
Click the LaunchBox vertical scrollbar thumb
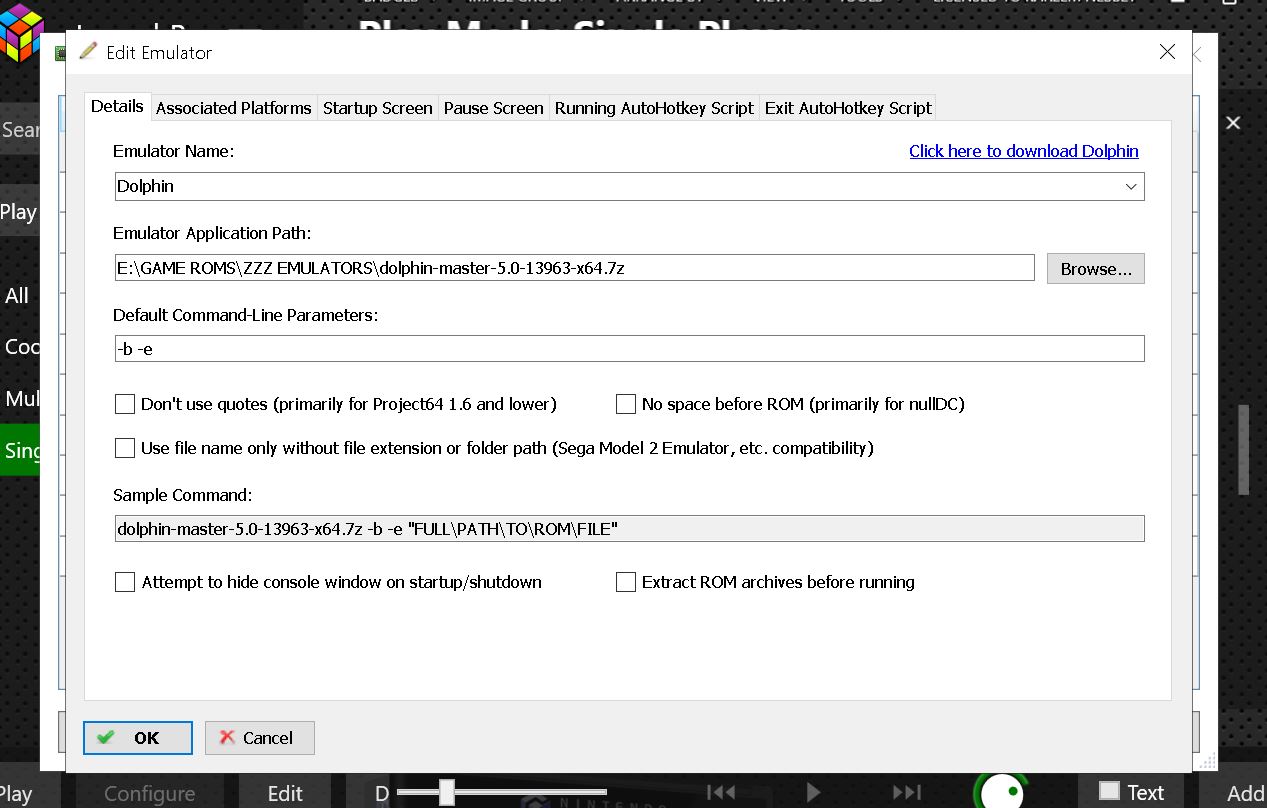1244,450
